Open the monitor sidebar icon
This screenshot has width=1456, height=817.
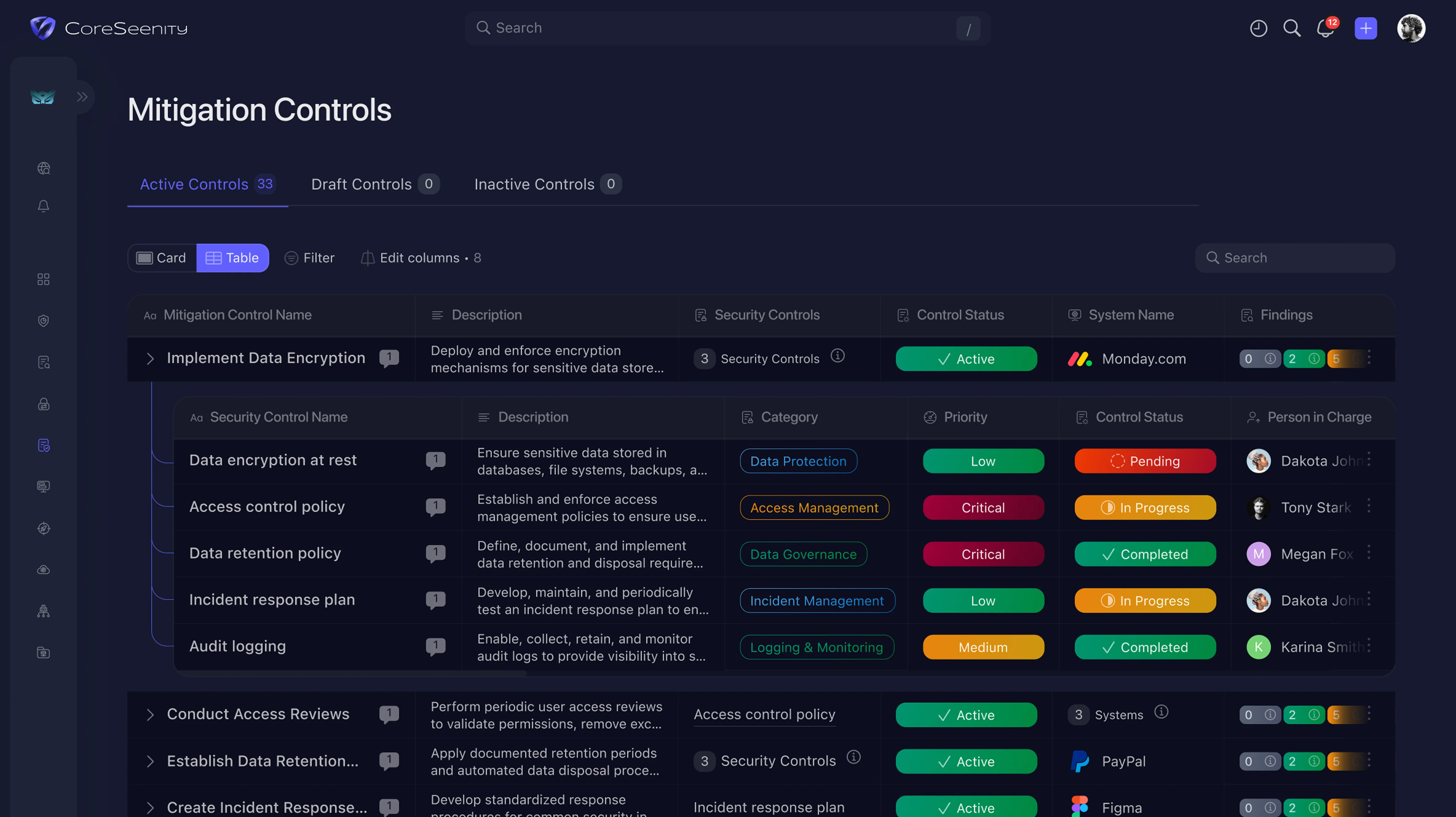pos(44,486)
